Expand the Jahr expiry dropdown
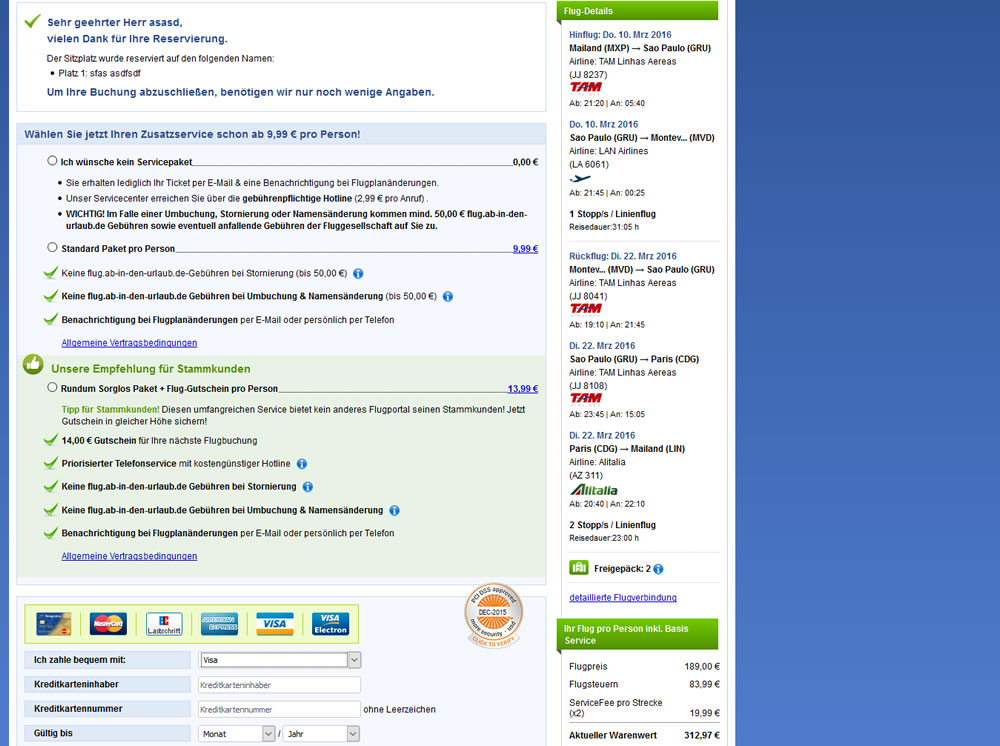The image size is (1000, 746). 321,734
